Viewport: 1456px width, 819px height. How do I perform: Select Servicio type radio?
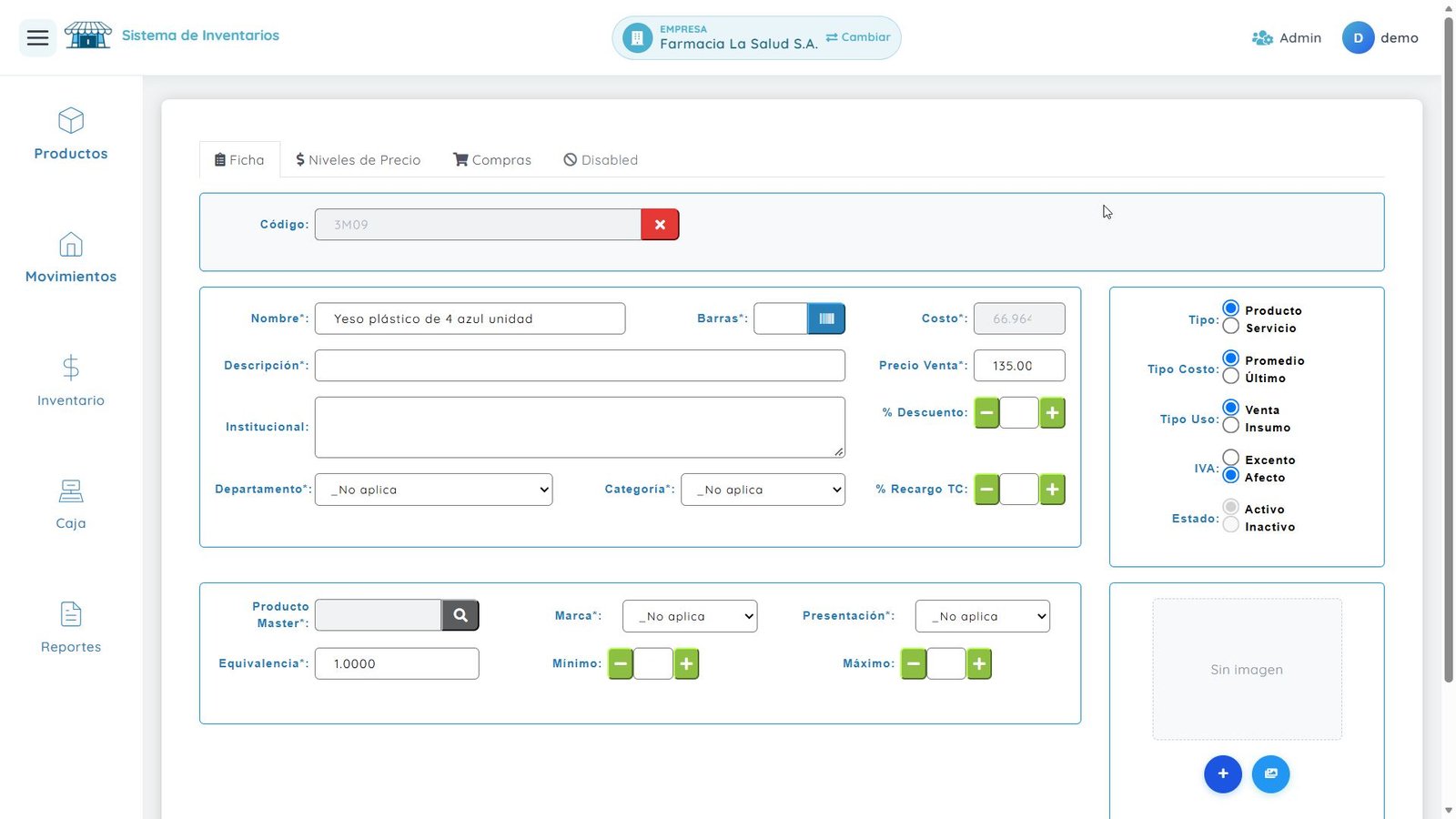1231,326
